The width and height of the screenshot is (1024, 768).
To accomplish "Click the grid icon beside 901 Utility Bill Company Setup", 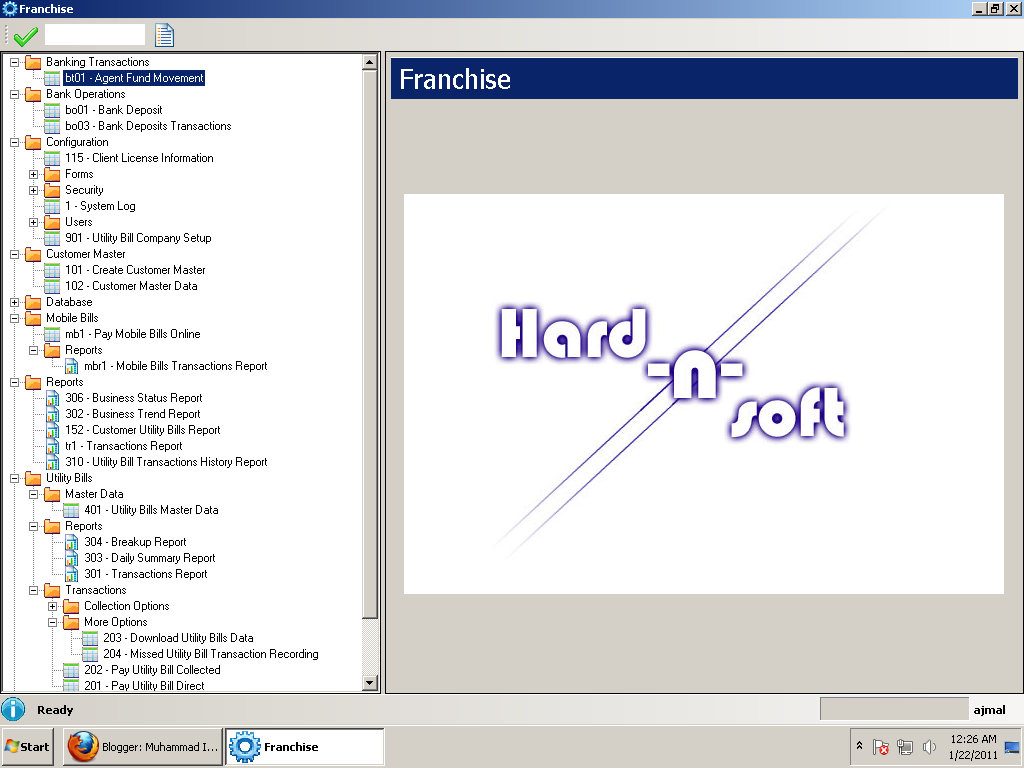I will (52, 238).
